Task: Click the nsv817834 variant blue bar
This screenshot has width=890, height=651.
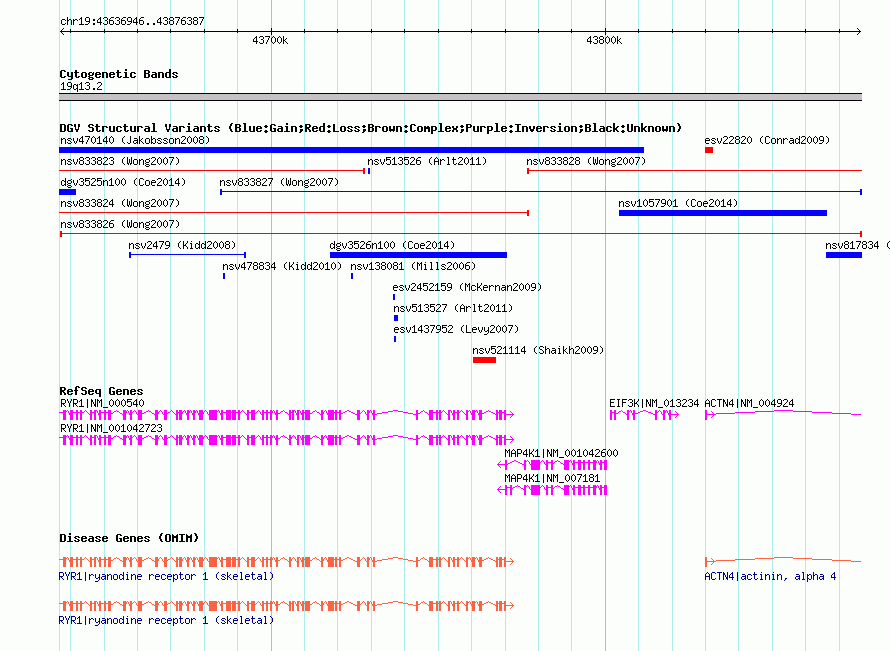Action: (x=843, y=255)
